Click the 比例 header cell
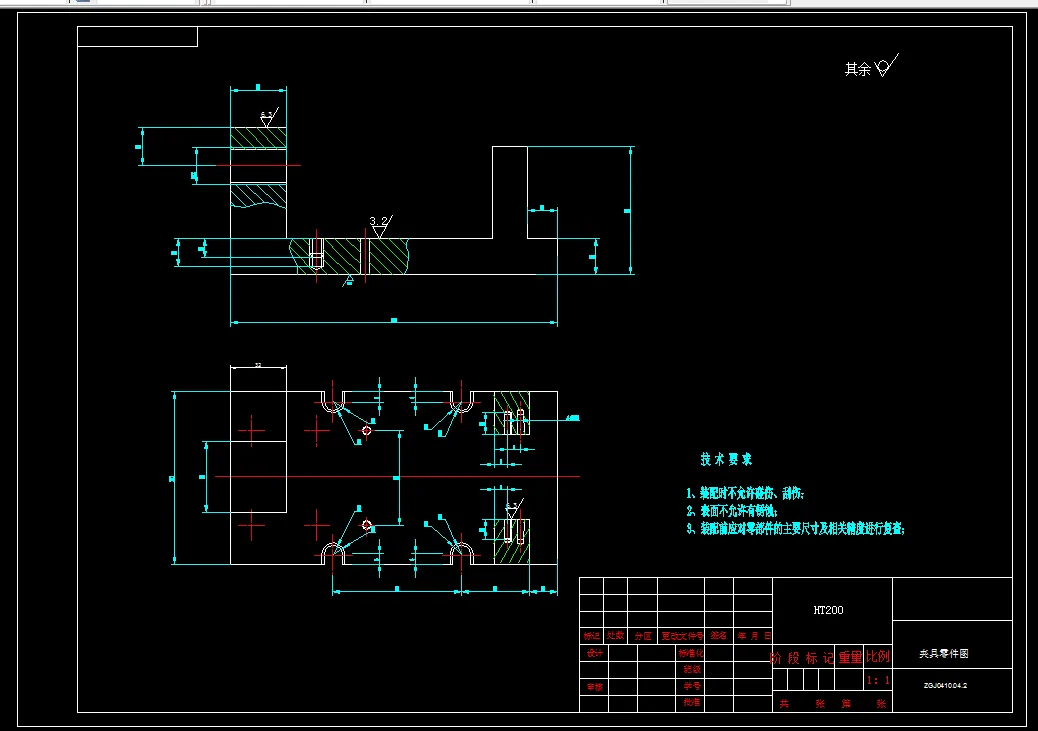 [x=878, y=656]
